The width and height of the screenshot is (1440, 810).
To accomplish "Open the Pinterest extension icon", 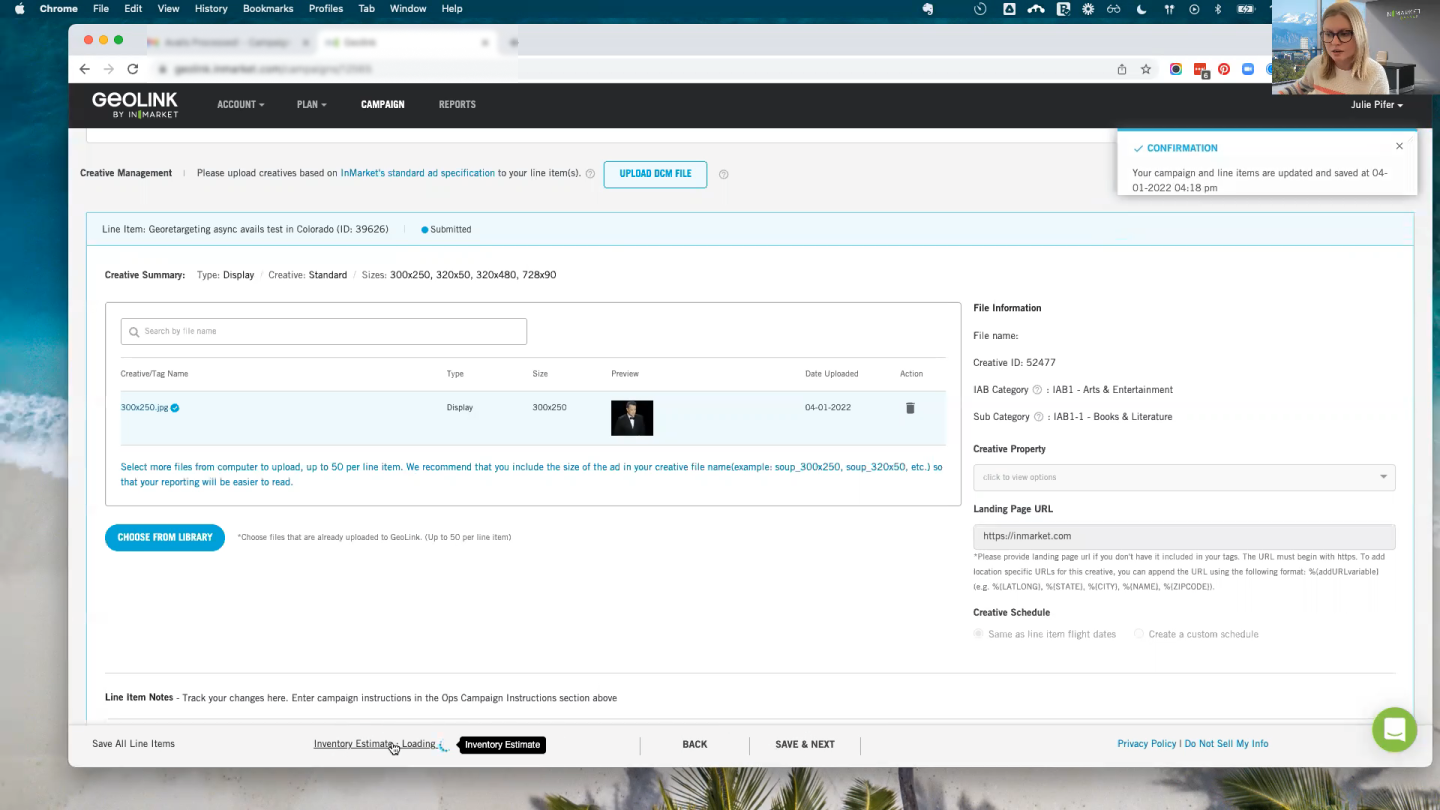I will (x=1224, y=69).
